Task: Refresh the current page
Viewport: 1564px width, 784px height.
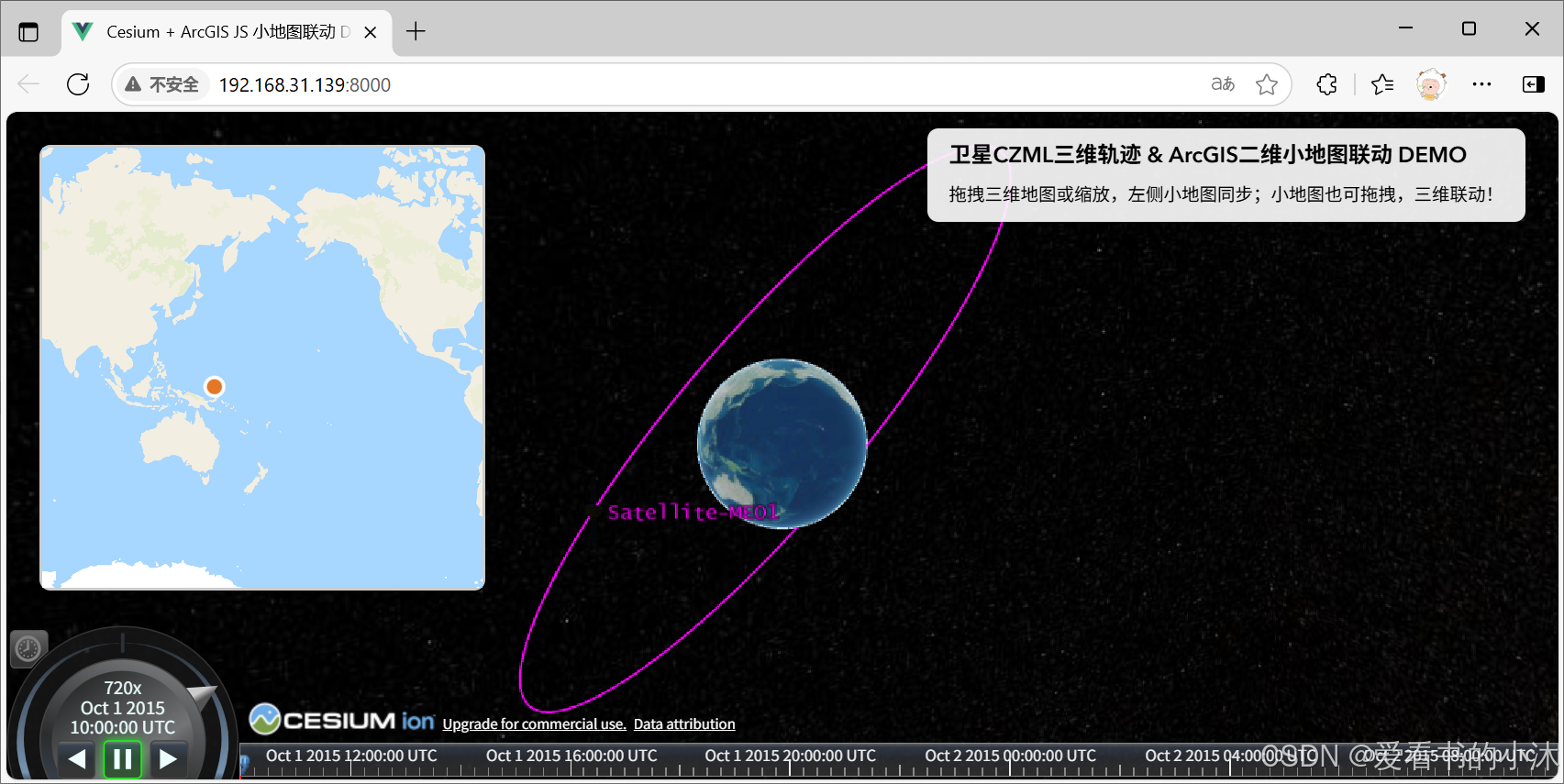Action: pyautogui.click(x=78, y=84)
